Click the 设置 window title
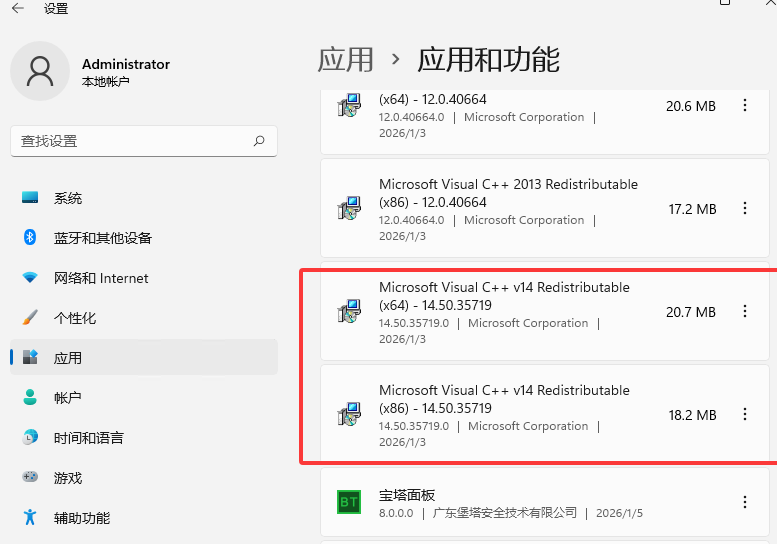 tap(56, 8)
